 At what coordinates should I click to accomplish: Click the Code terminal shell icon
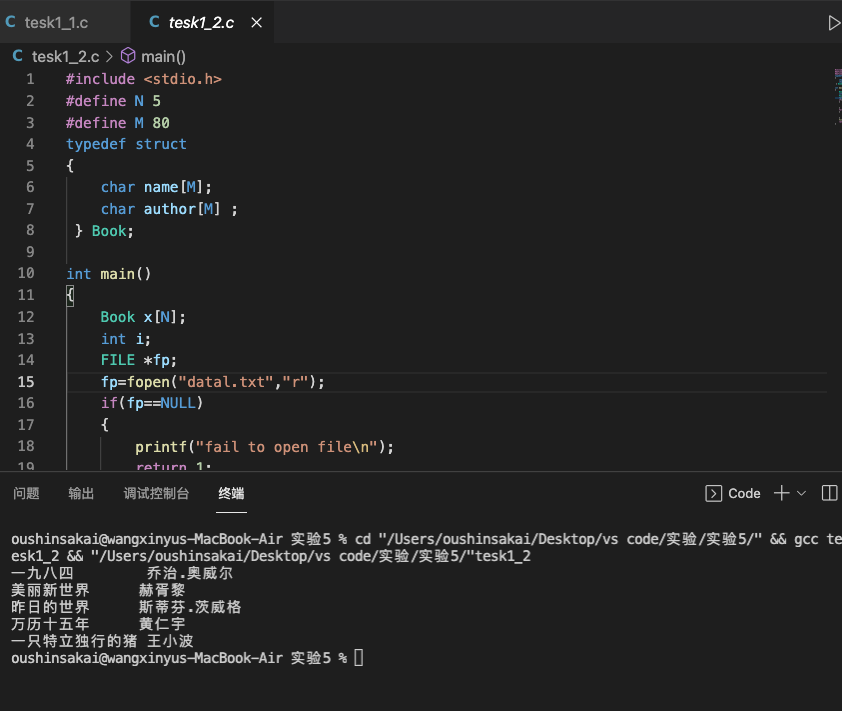(714, 493)
